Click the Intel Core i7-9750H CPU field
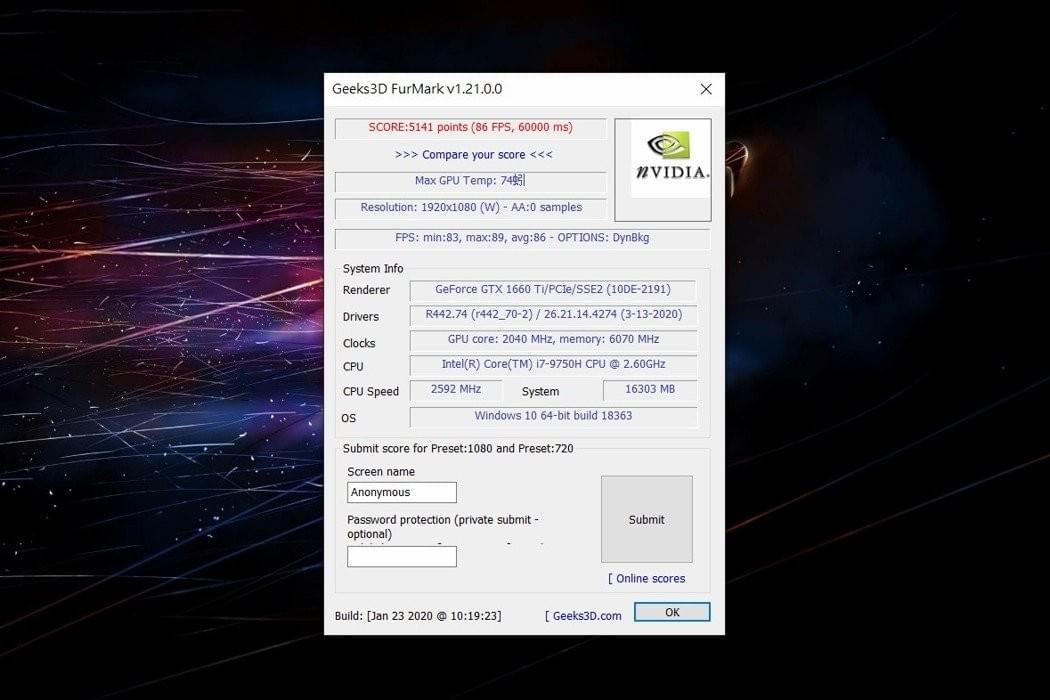 (553, 364)
